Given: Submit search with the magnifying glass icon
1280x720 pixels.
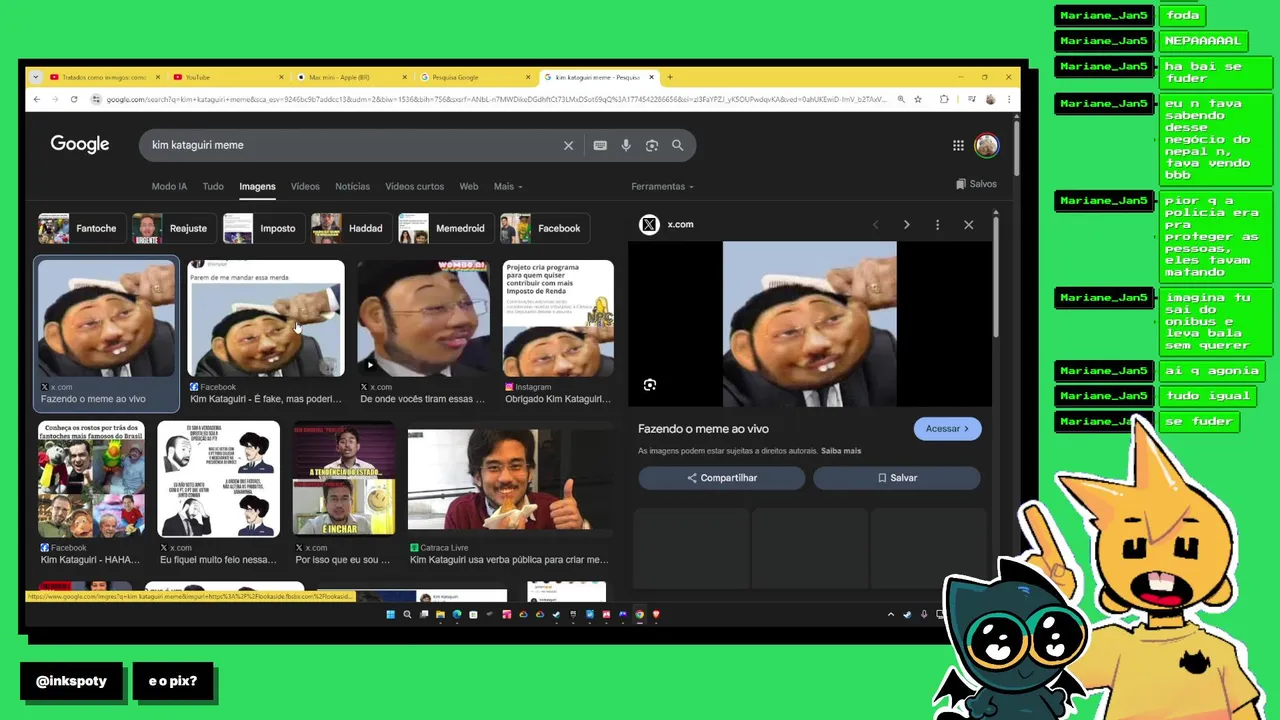Looking at the screenshot, I should pyautogui.click(x=677, y=145).
